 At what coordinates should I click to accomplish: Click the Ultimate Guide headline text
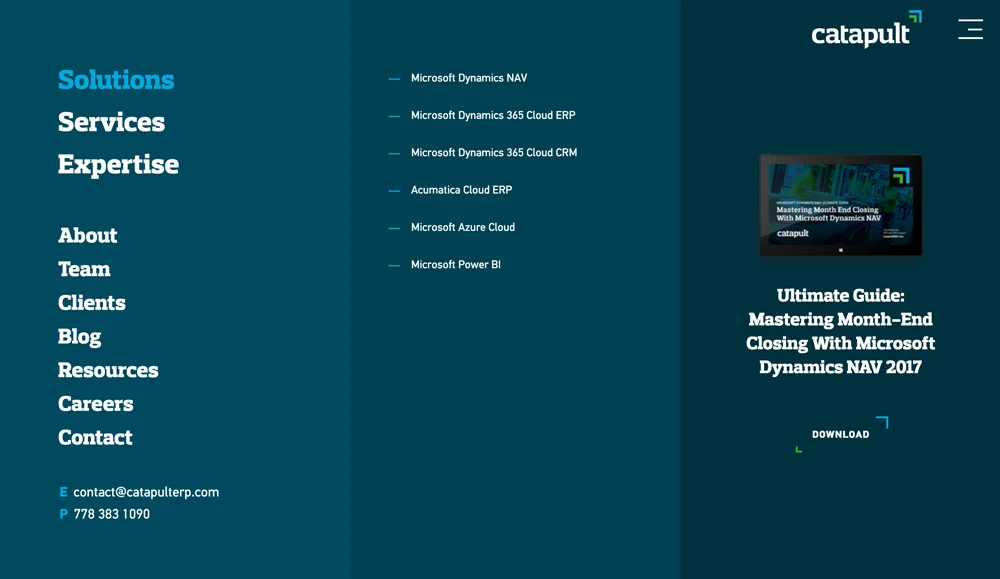(841, 331)
